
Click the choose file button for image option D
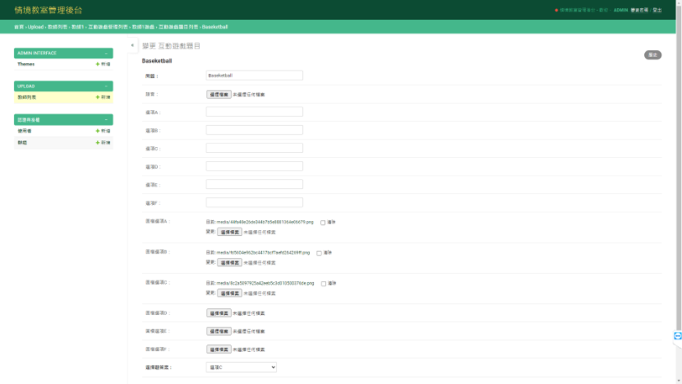click(219, 313)
